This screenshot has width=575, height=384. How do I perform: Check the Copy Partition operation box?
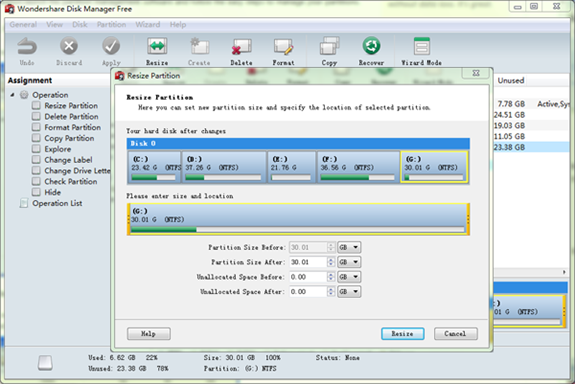click(36, 138)
